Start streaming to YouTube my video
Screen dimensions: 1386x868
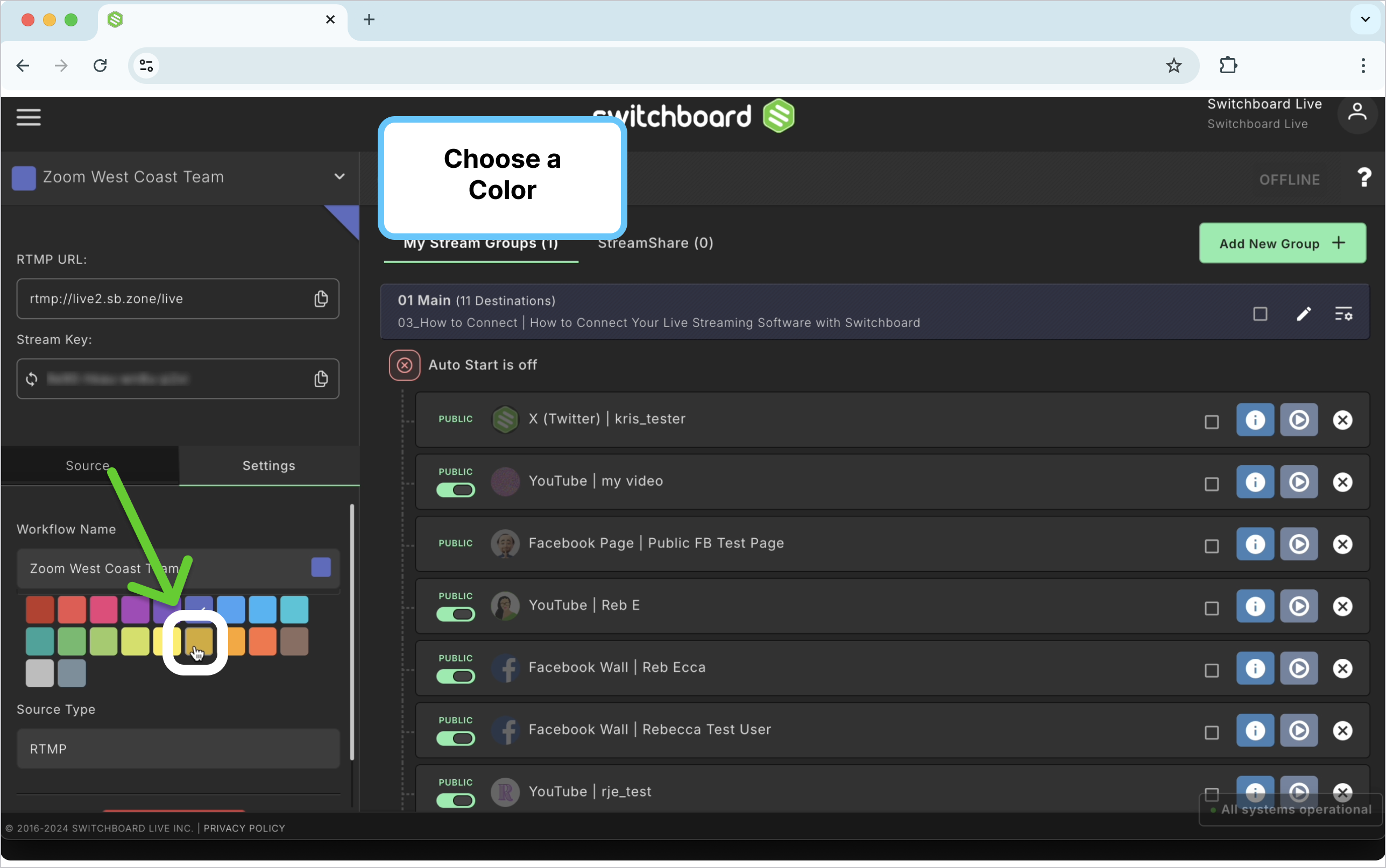[x=1299, y=482]
